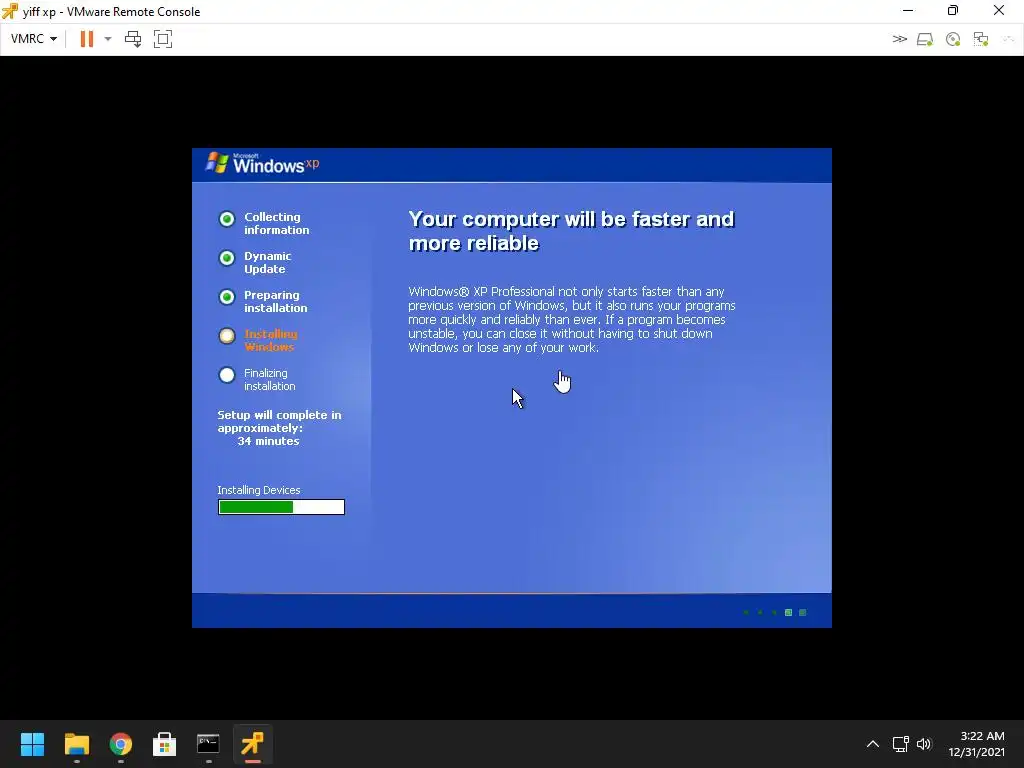1024x768 pixels.
Task: Open the network adapter device icon in the toolbar
Action: point(981,39)
